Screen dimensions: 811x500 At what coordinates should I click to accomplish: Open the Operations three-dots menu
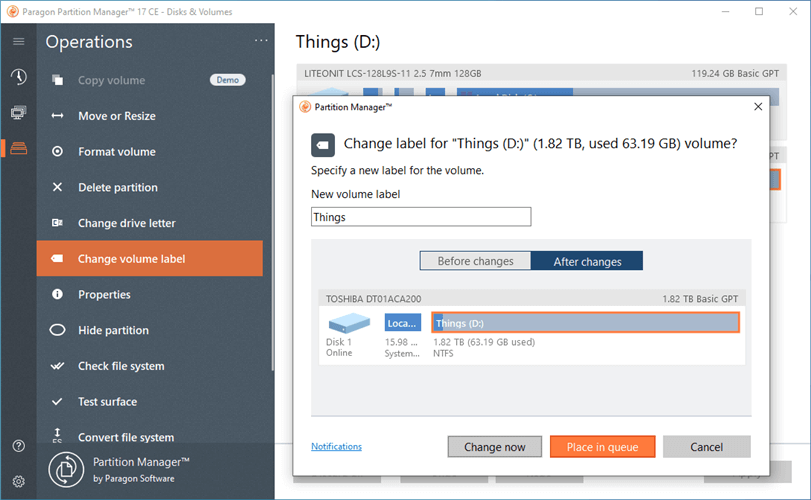coord(261,40)
